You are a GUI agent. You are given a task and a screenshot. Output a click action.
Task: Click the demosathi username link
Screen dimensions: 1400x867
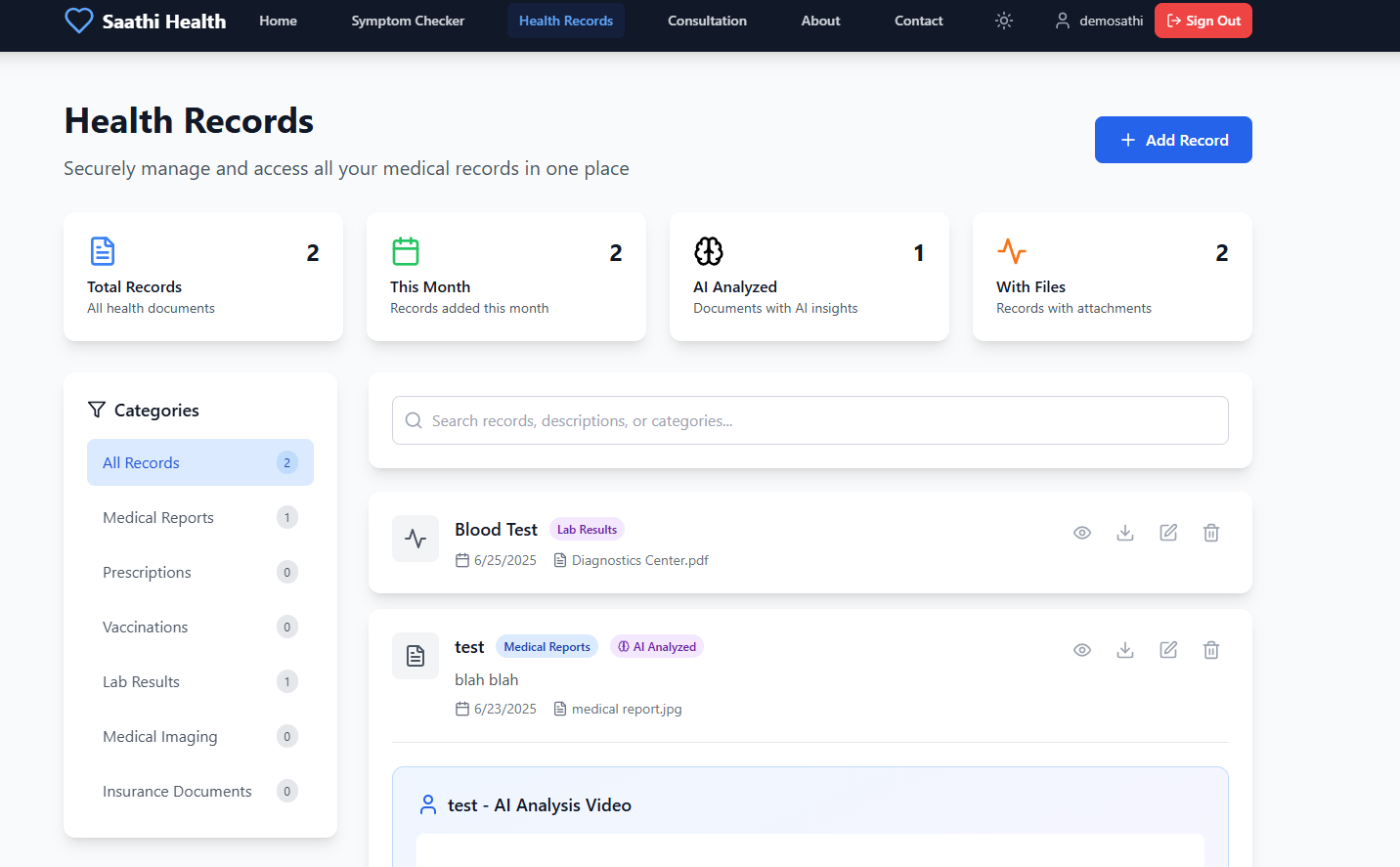(x=1111, y=21)
